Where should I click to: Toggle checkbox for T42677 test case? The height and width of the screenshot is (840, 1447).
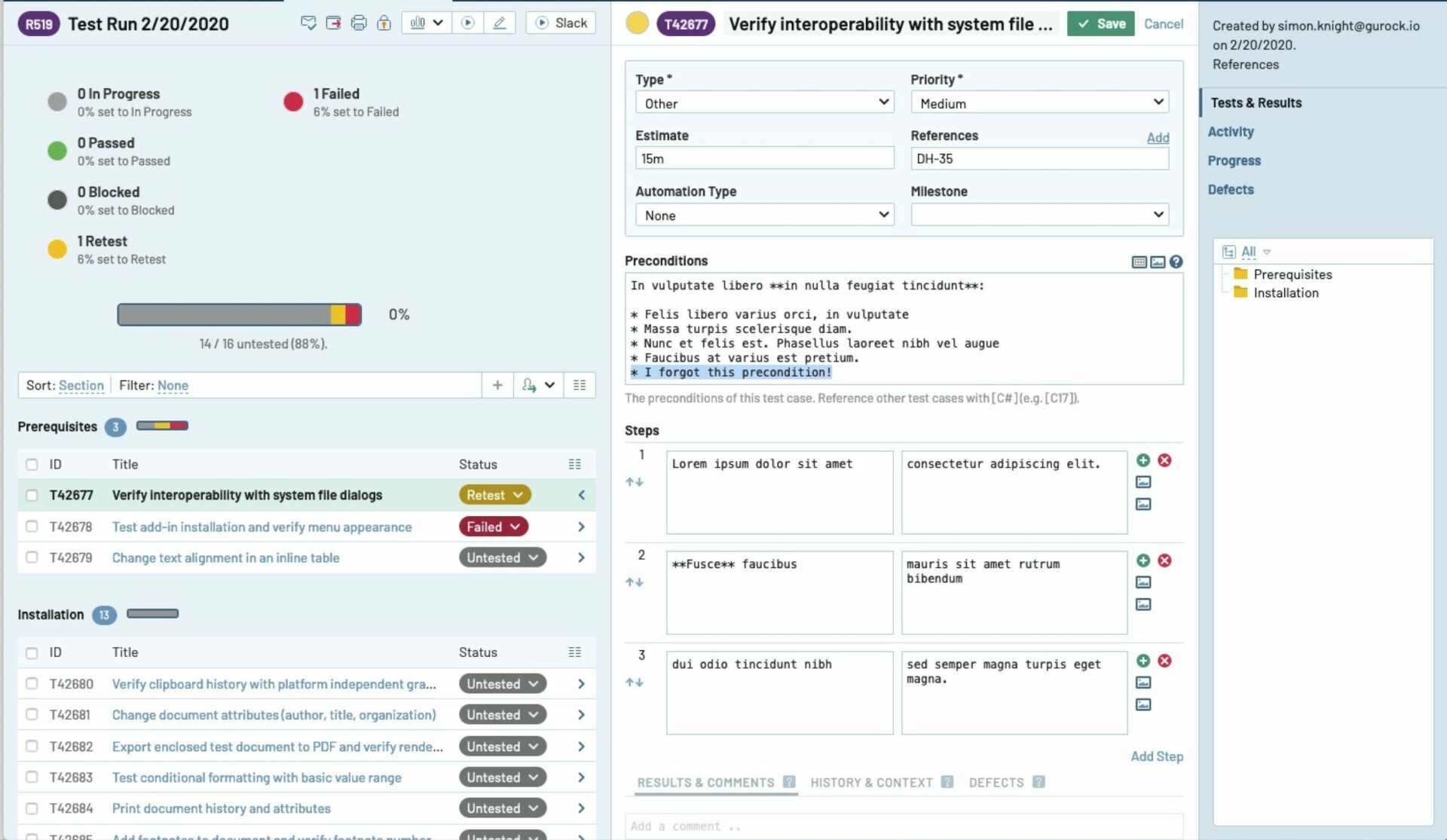click(x=32, y=494)
